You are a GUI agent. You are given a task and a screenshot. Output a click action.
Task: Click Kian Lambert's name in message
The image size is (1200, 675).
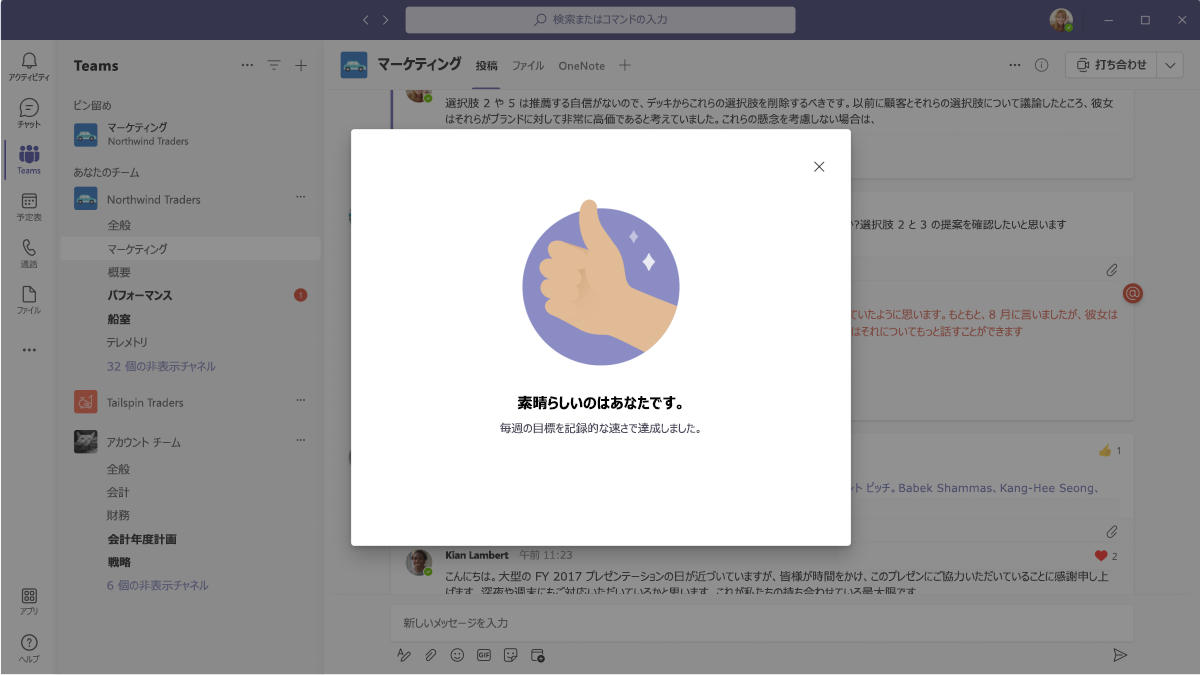click(477, 554)
